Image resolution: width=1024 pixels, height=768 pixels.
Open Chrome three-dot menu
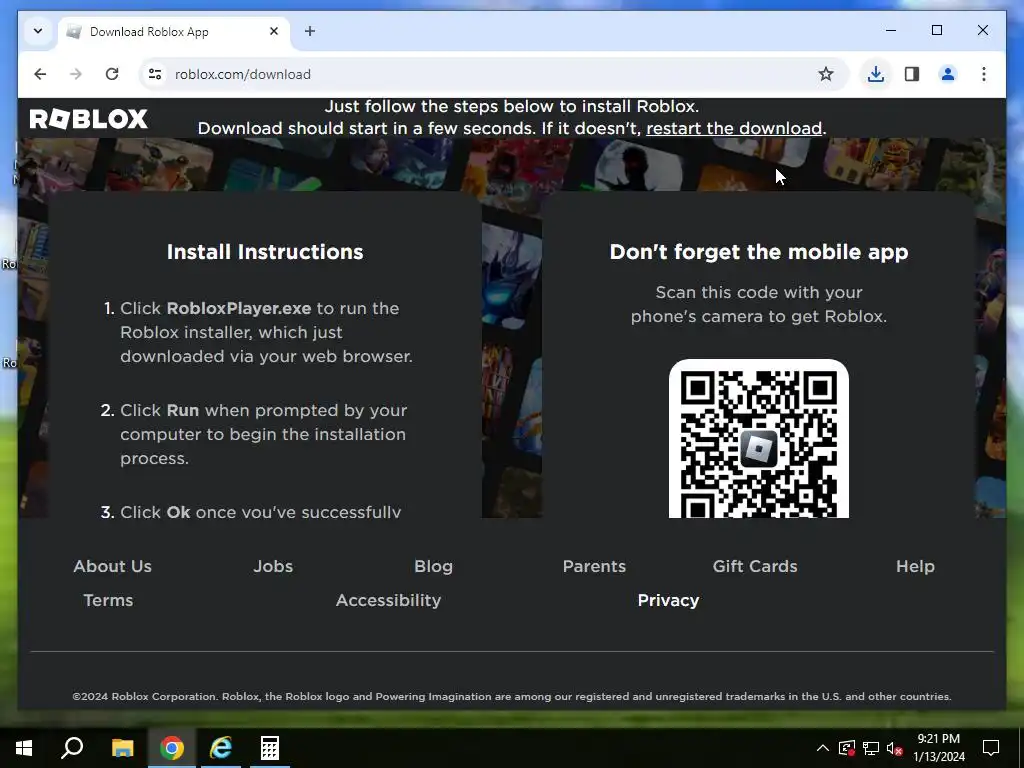pyautogui.click(x=984, y=74)
